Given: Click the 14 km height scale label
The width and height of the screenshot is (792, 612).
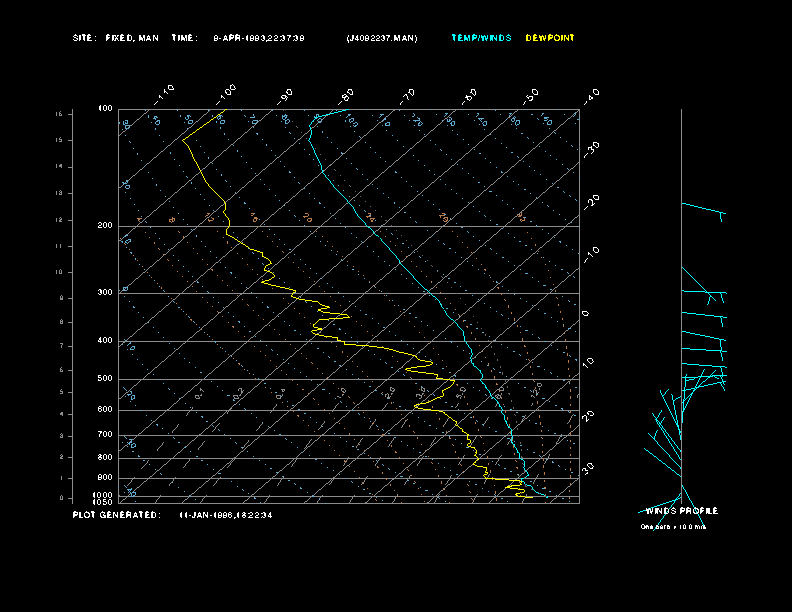Looking at the screenshot, I should click(59, 167).
